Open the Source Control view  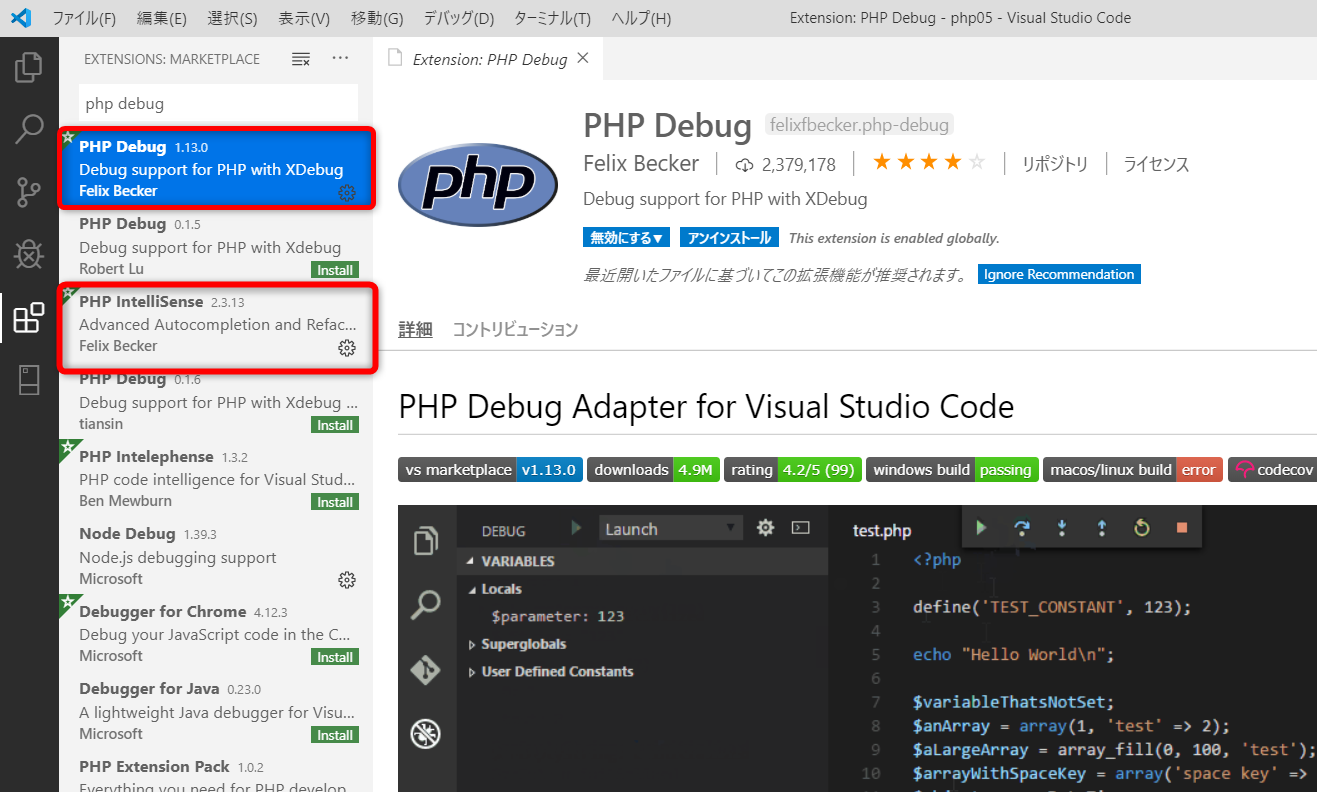pyautogui.click(x=29, y=192)
